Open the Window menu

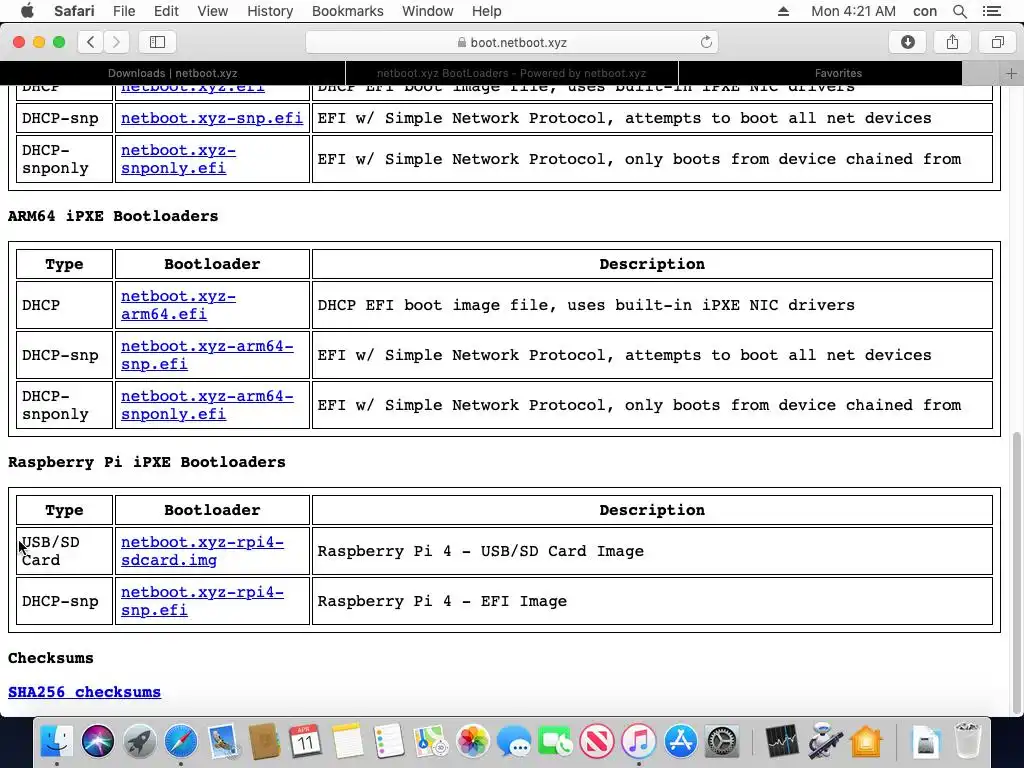click(428, 11)
